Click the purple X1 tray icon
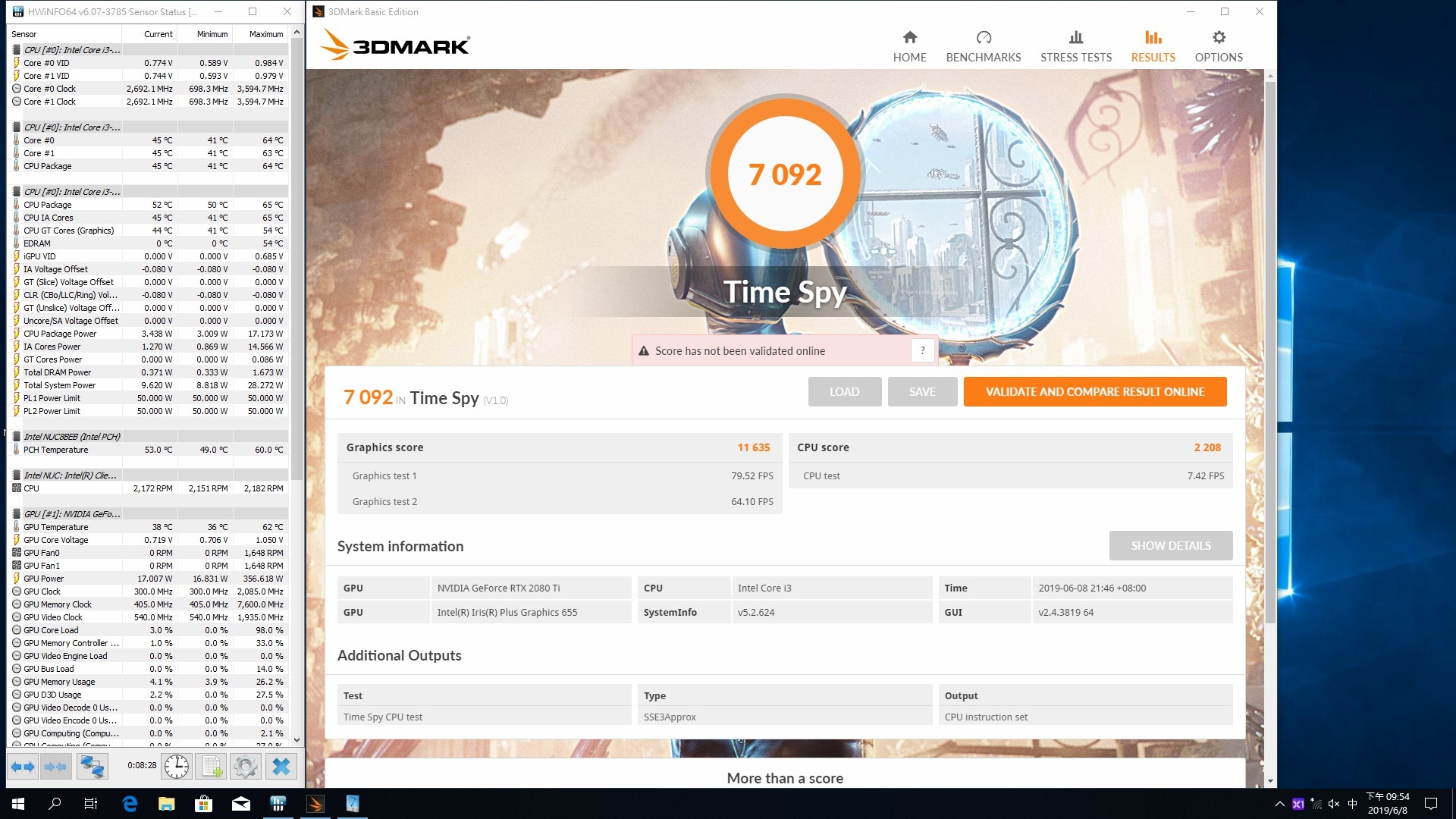The width and height of the screenshot is (1456, 819). tap(1298, 804)
